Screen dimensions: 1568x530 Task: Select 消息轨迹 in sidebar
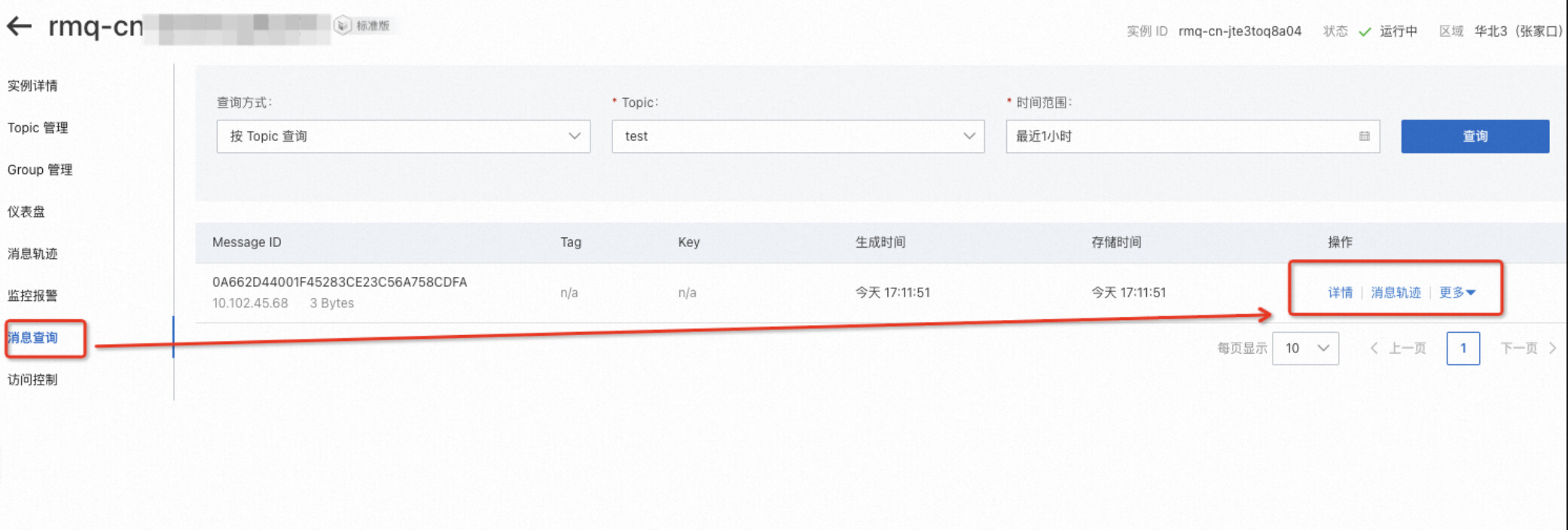click(32, 254)
